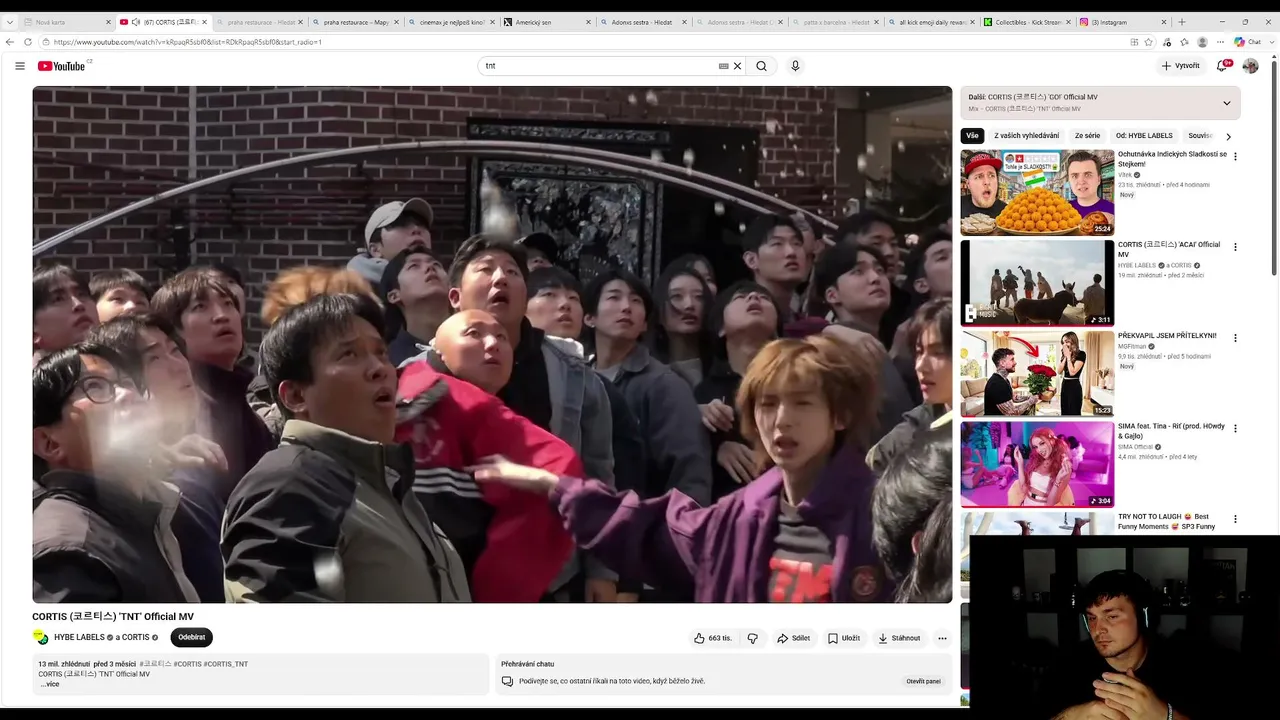Open more actions menu below the video
Screen dimensions: 1280x720
(x=942, y=638)
